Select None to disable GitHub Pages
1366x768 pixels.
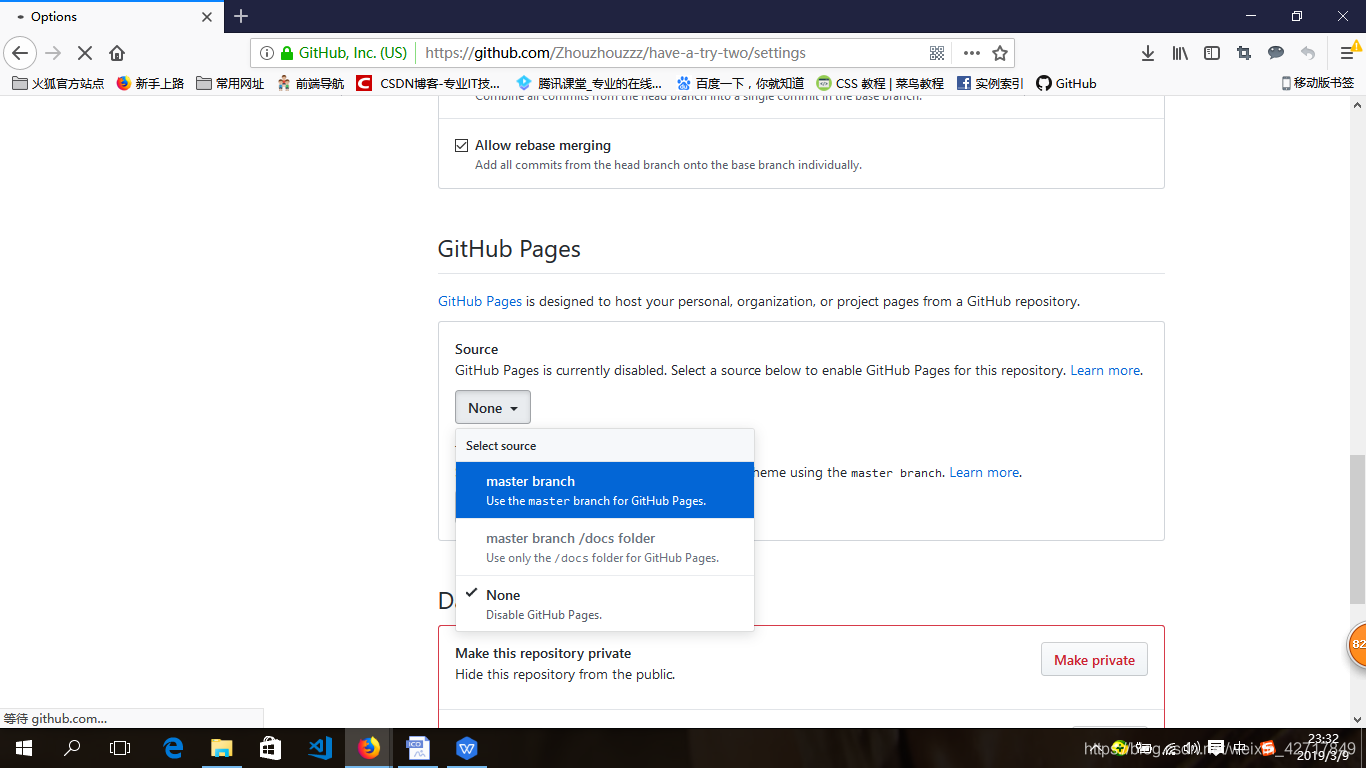pyautogui.click(x=605, y=604)
